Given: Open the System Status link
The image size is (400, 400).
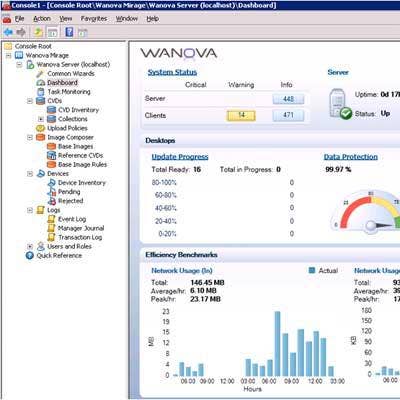Looking at the screenshot, I should [x=172, y=72].
